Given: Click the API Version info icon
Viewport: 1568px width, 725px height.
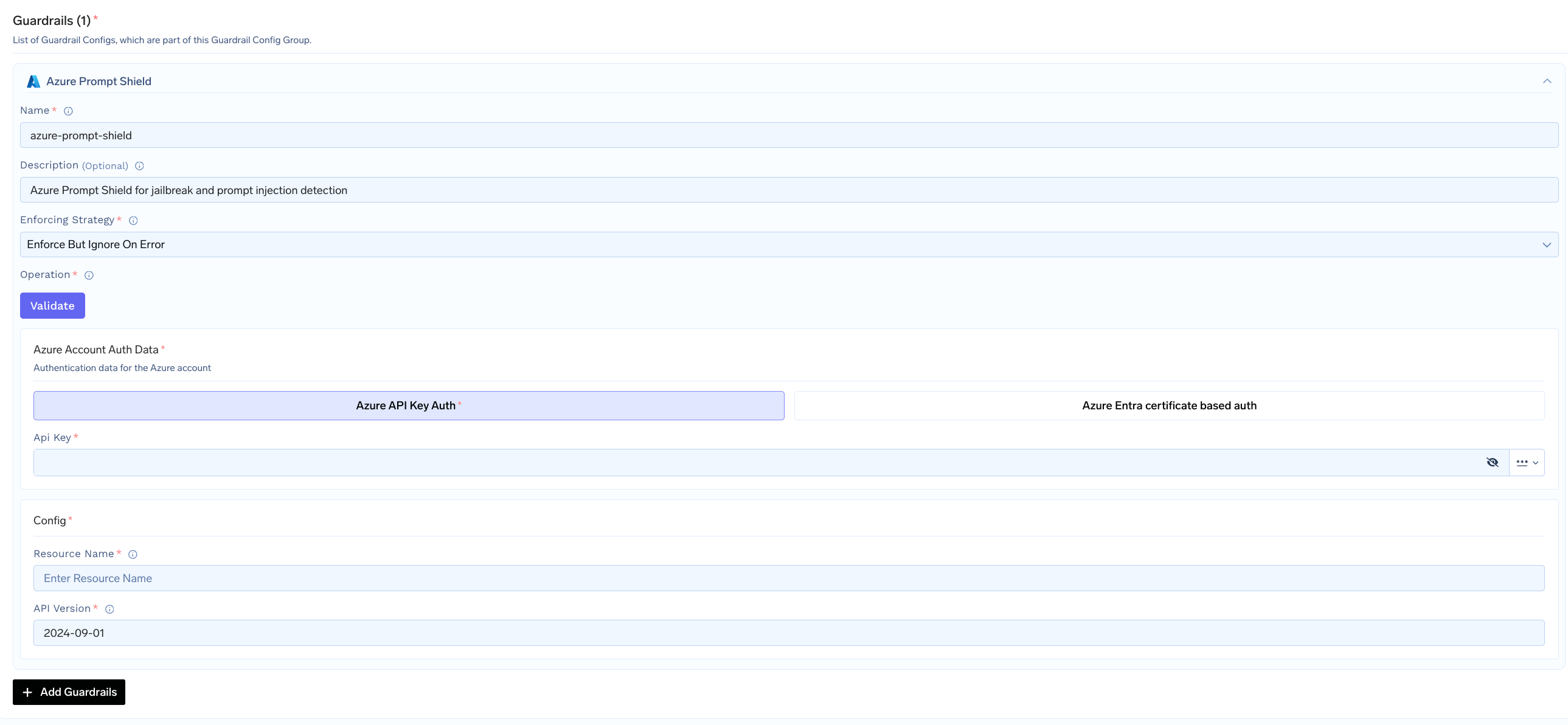Looking at the screenshot, I should click(109, 609).
